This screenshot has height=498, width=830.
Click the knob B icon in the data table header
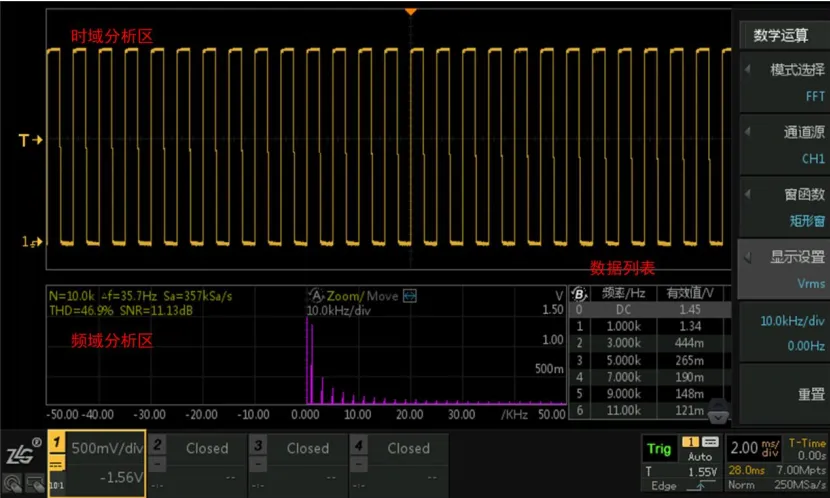point(580,294)
